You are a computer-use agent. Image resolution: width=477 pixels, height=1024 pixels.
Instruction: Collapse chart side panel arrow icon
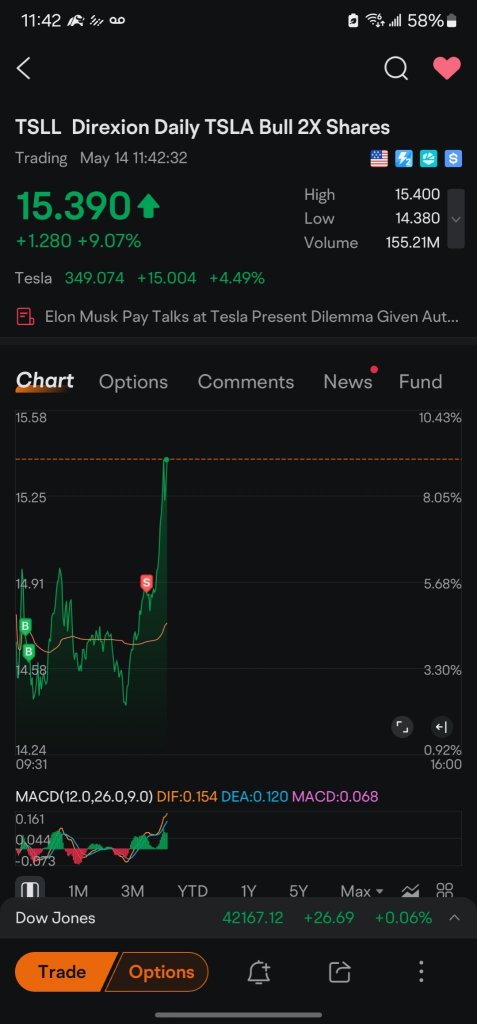[441, 727]
